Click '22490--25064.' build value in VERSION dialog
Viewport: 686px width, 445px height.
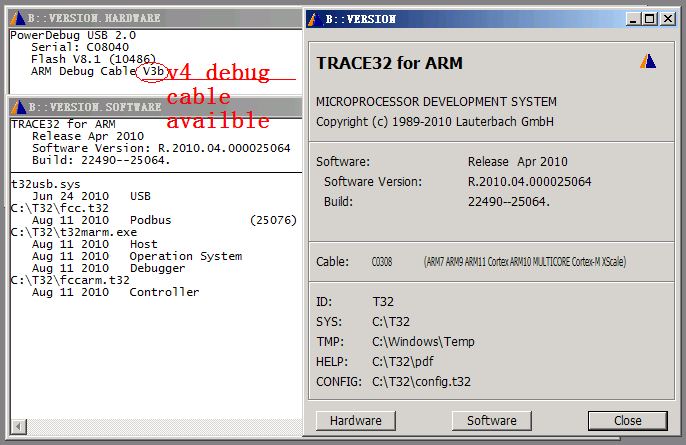509,202
